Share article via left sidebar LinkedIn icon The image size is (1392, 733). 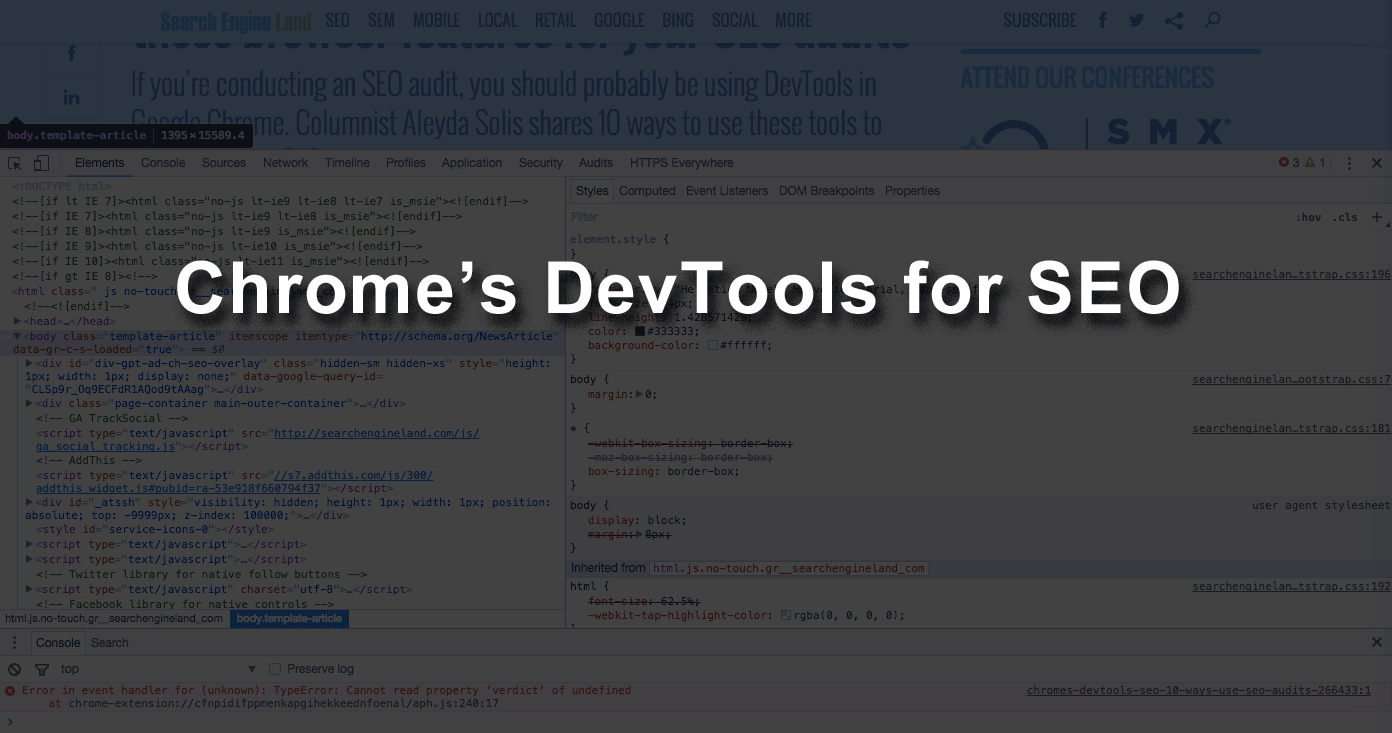(x=71, y=97)
